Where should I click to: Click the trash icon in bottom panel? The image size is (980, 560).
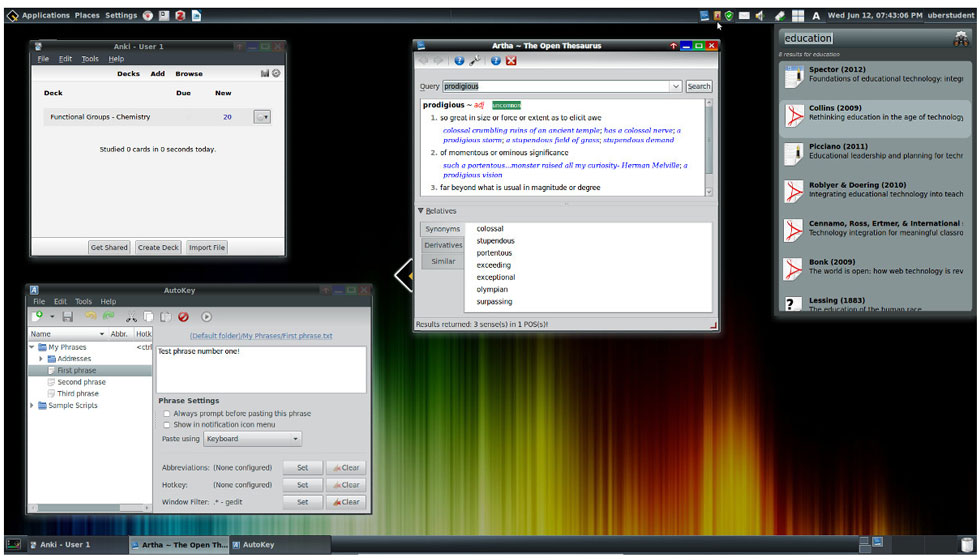tap(966, 544)
